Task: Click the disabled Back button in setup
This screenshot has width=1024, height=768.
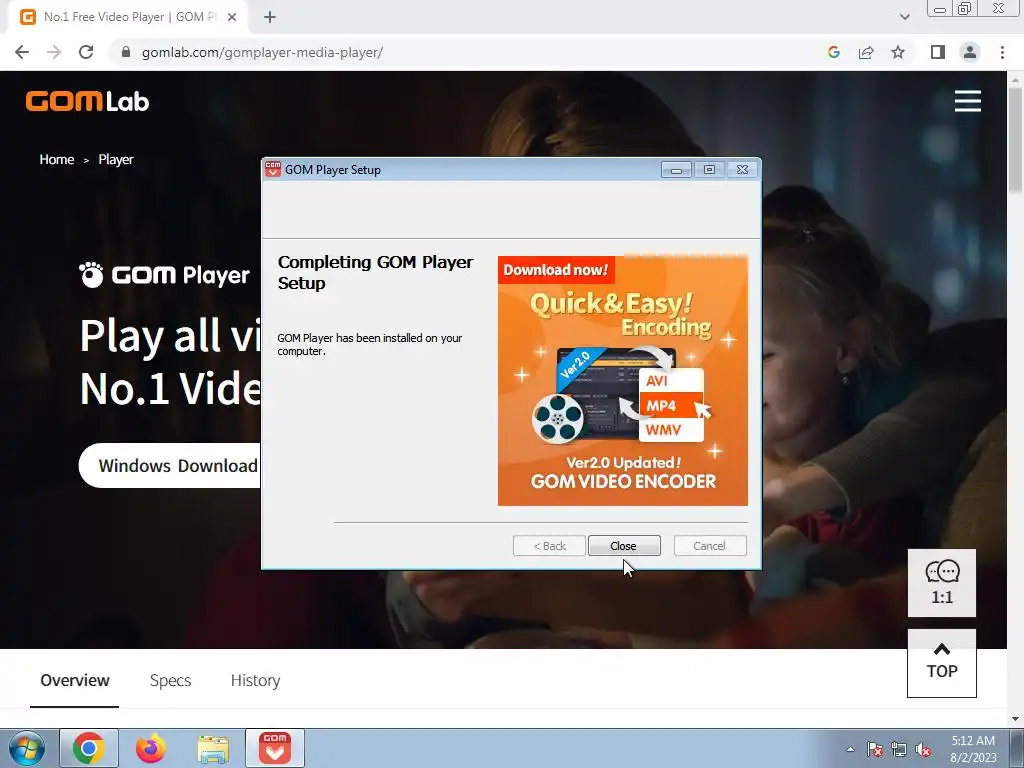Action: [549, 545]
